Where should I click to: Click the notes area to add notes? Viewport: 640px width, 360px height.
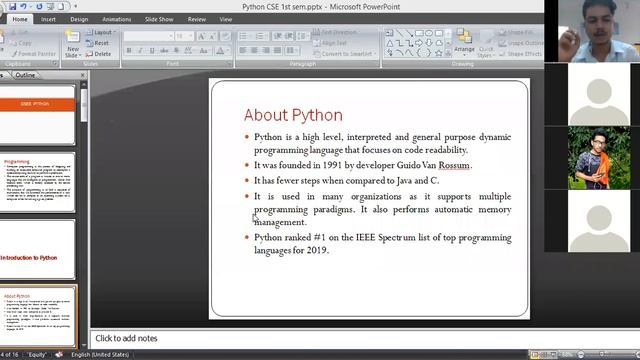(x=365, y=338)
